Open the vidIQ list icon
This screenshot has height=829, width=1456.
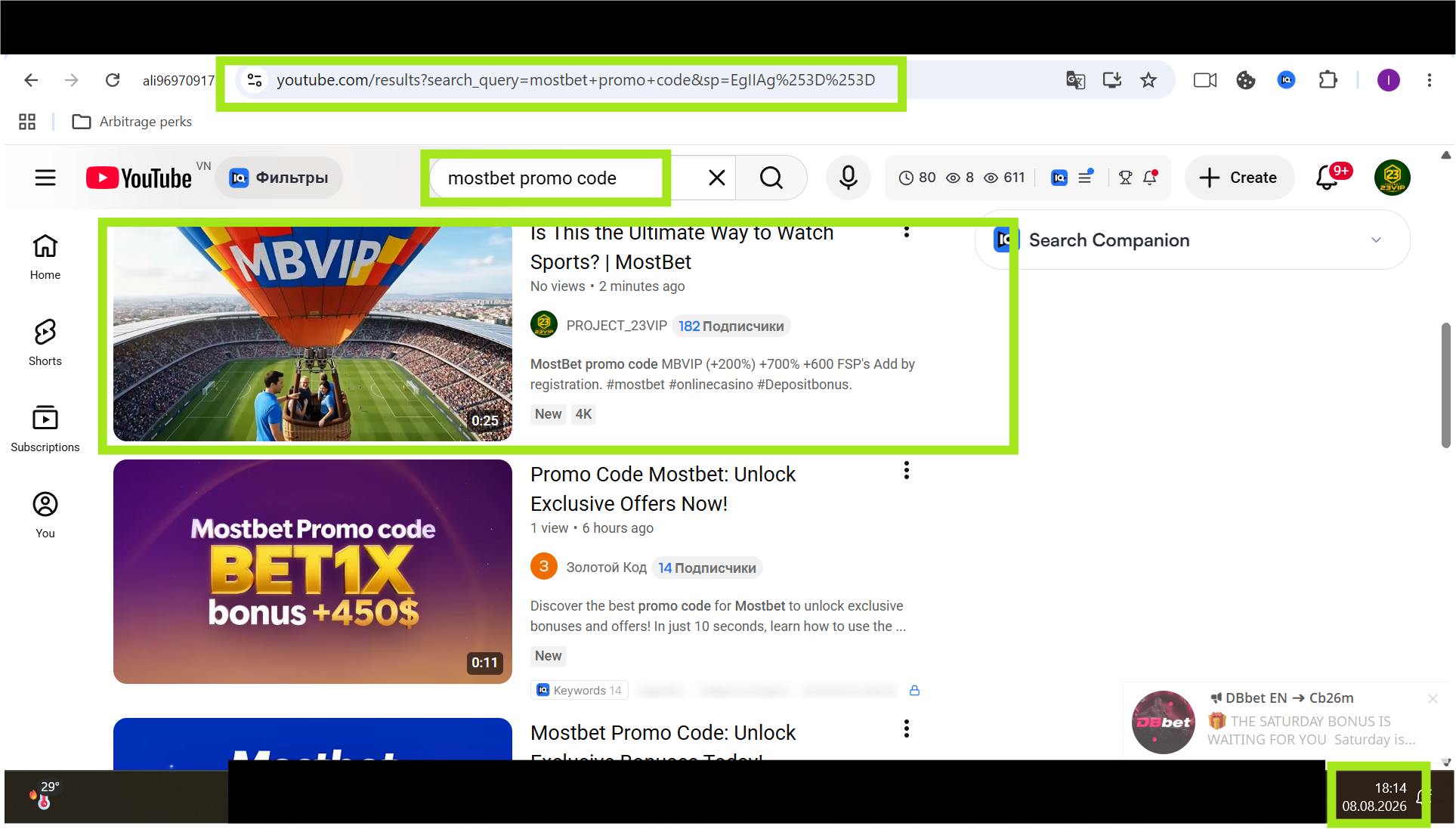(1085, 177)
